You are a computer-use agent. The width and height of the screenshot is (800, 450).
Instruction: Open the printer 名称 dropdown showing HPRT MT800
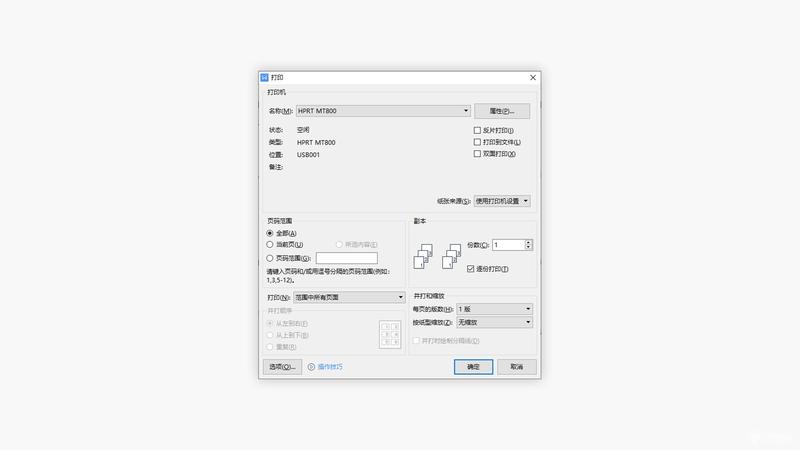coord(383,111)
